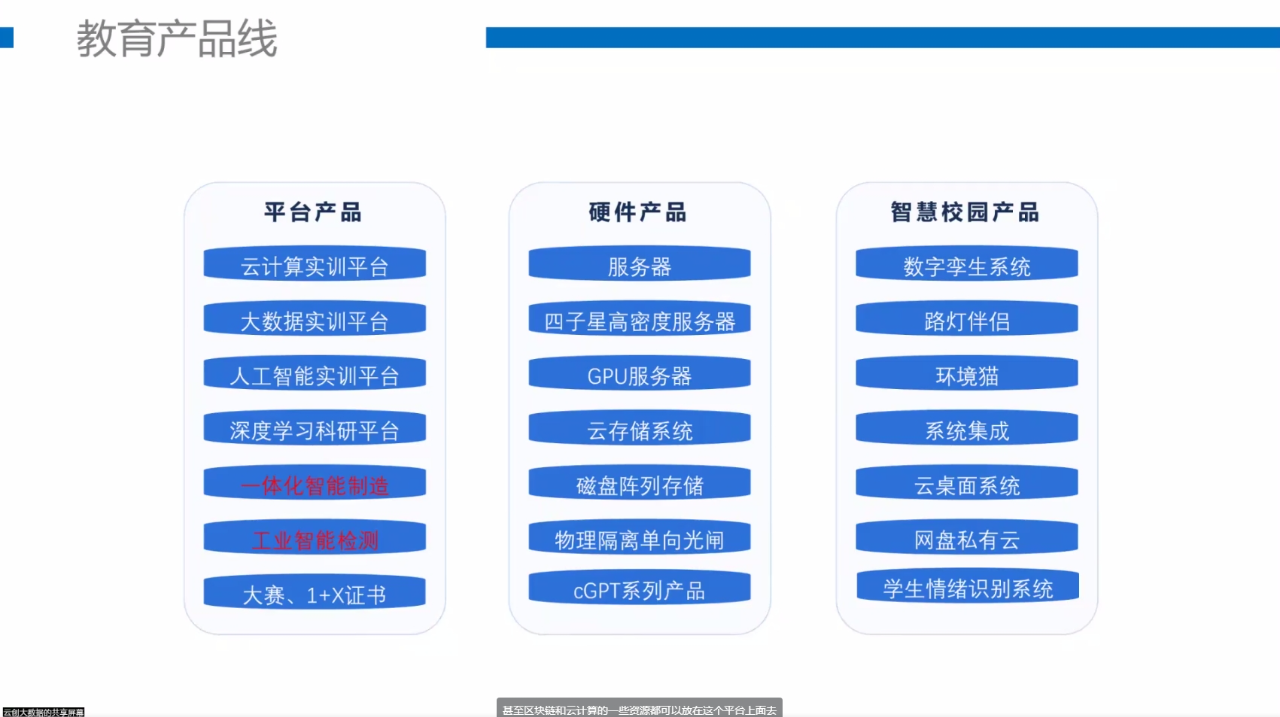Click 物理隔离单向光闸 item
This screenshot has width=1280, height=717.
tap(639, 540)
